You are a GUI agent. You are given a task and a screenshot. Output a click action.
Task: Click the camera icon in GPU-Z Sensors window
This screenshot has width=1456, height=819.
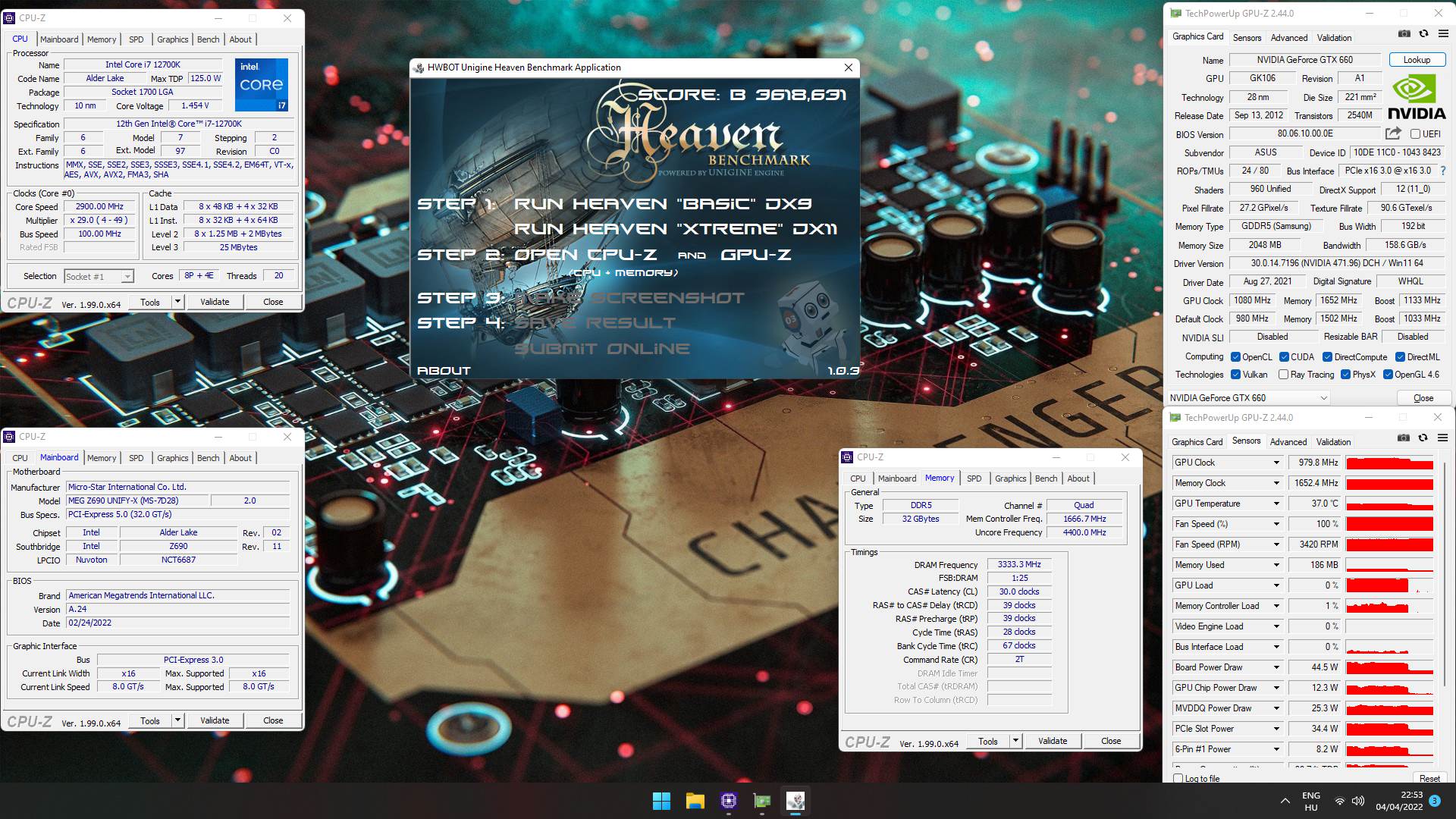point(1404,438)
